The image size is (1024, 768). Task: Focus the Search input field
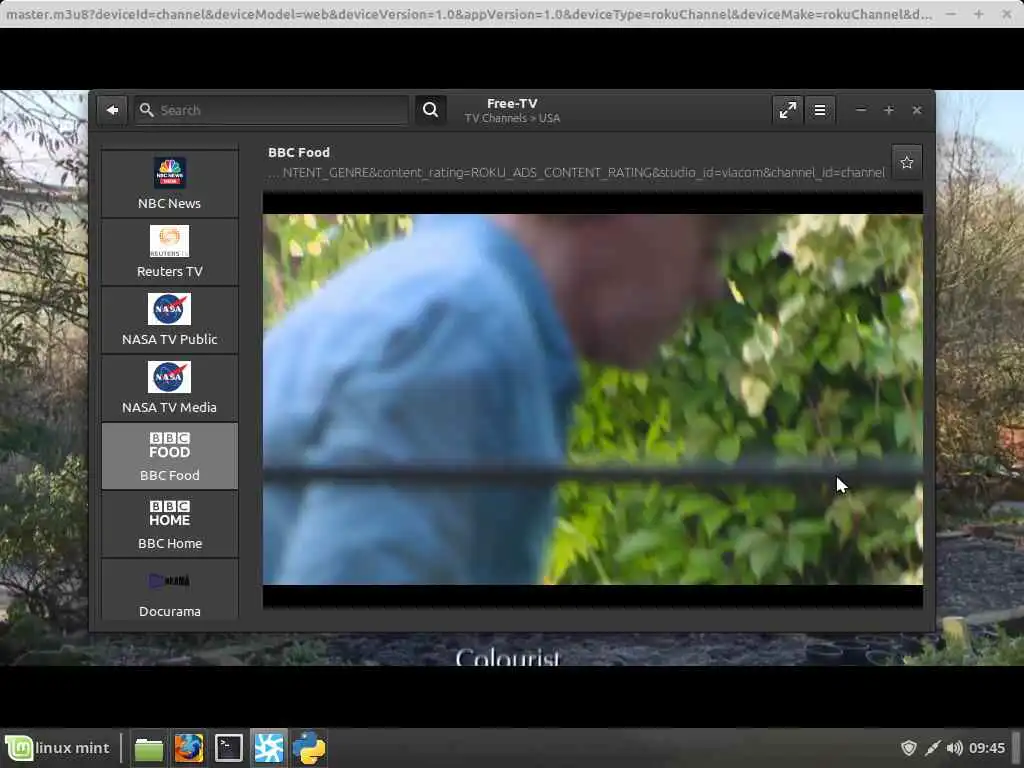point(272,110)
